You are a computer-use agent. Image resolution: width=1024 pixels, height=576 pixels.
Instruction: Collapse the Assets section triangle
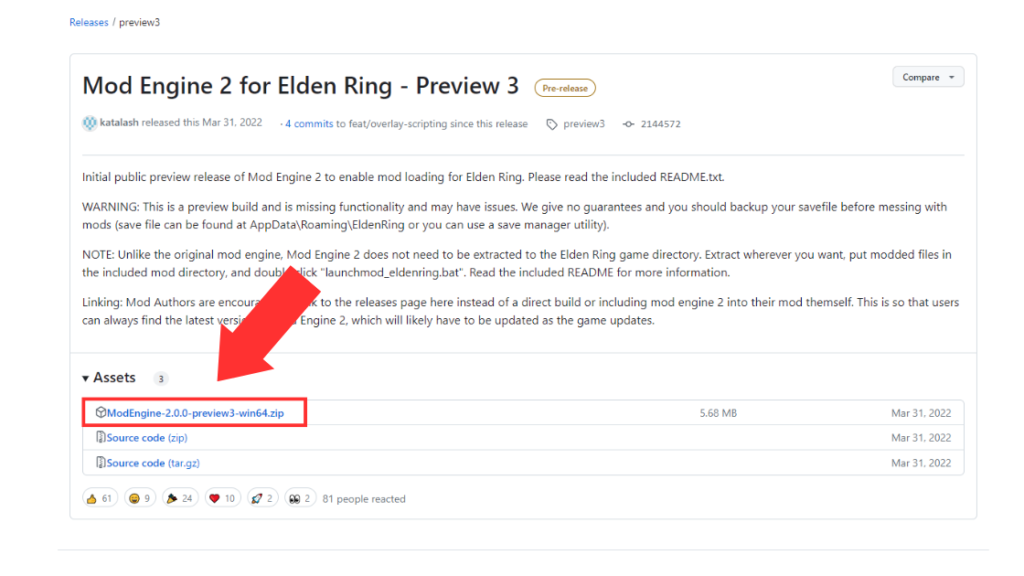coord(86,378)
